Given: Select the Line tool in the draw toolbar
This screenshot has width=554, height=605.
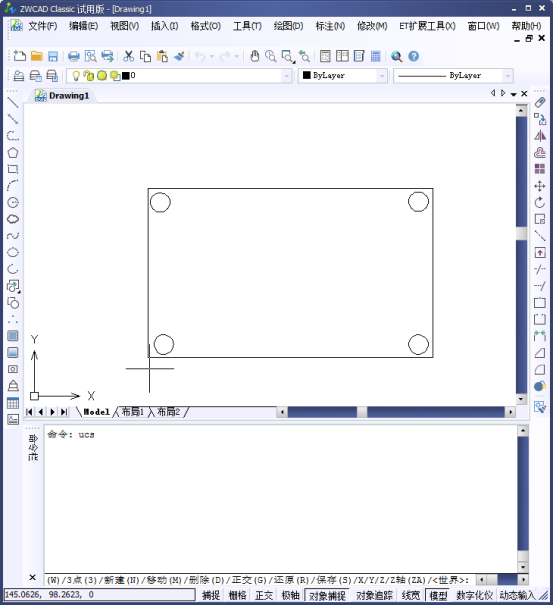Looking at the screenshot, I should coord(13,103).
